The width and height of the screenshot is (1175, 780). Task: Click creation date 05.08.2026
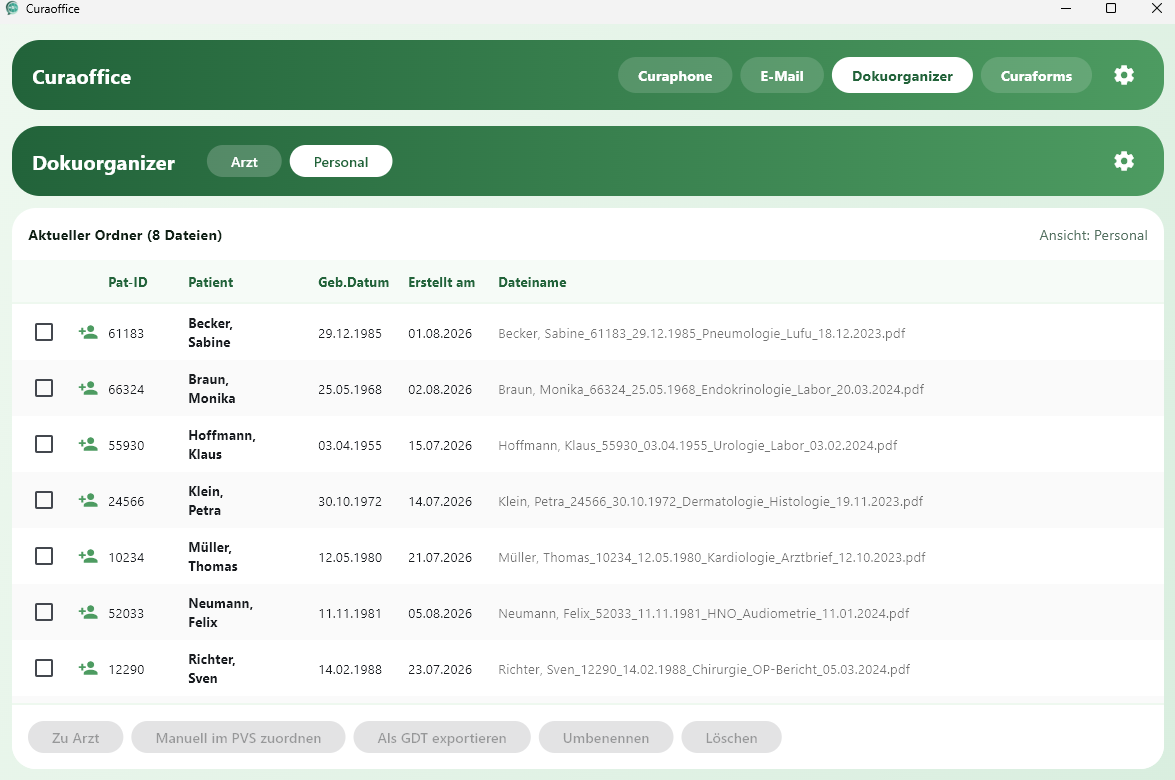click(440, 614)
